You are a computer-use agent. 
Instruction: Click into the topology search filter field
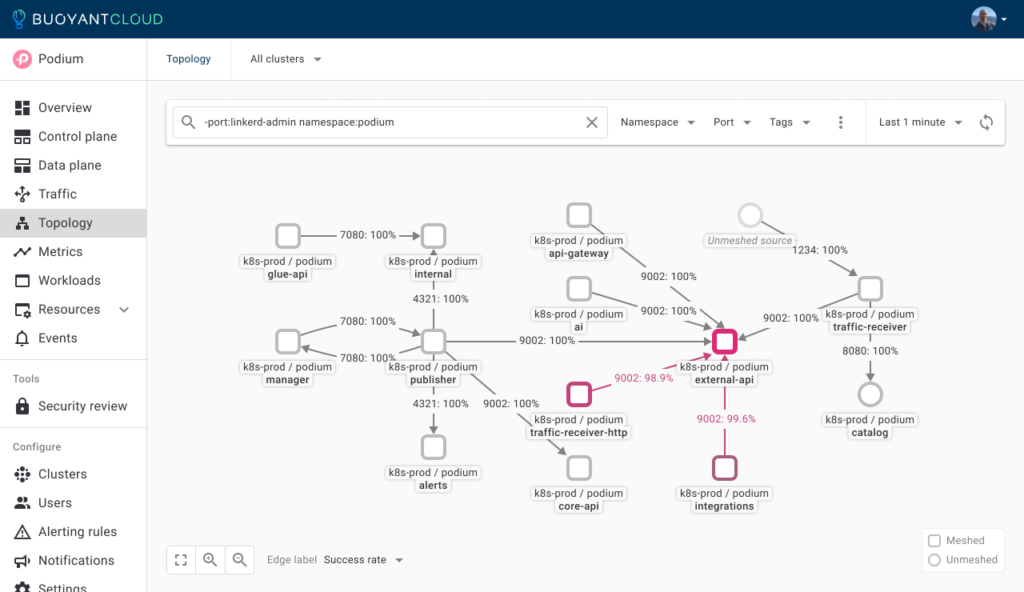pos(390,122)
